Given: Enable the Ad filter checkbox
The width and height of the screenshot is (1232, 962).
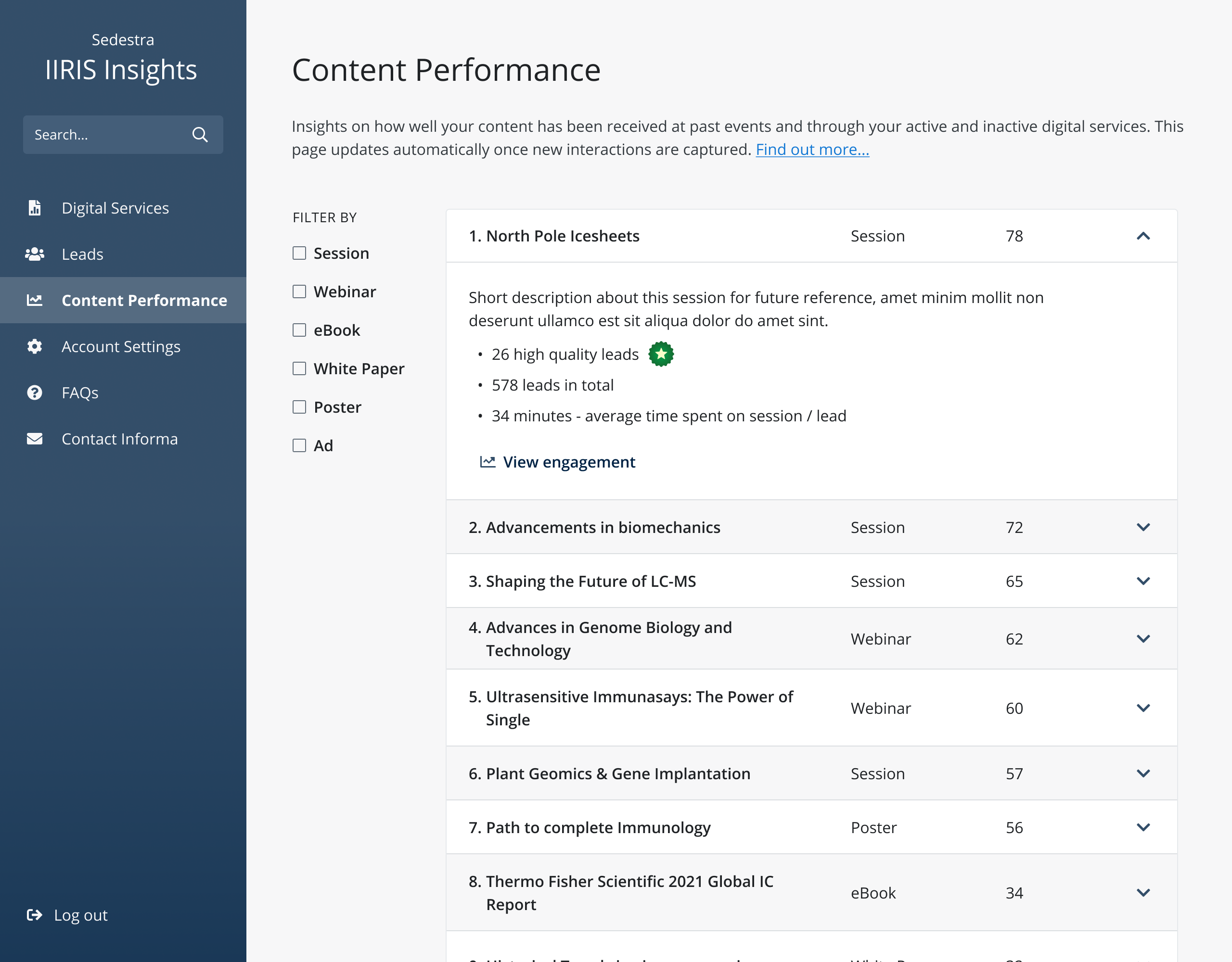Looking at the screenshot, I should click(x=299, y=445).
